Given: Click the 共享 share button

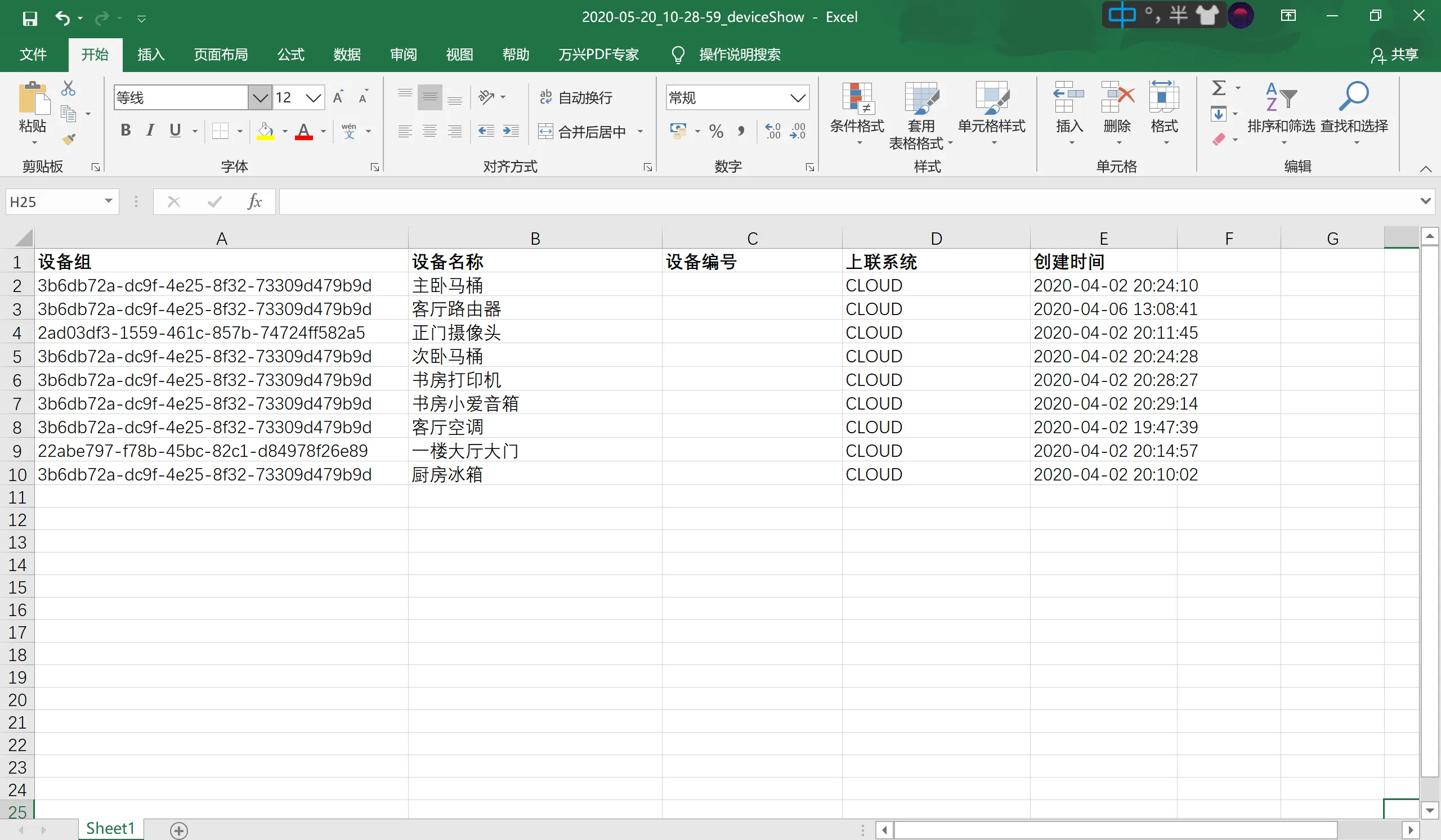Looking at the screenshot, I should click(1395, 55).
